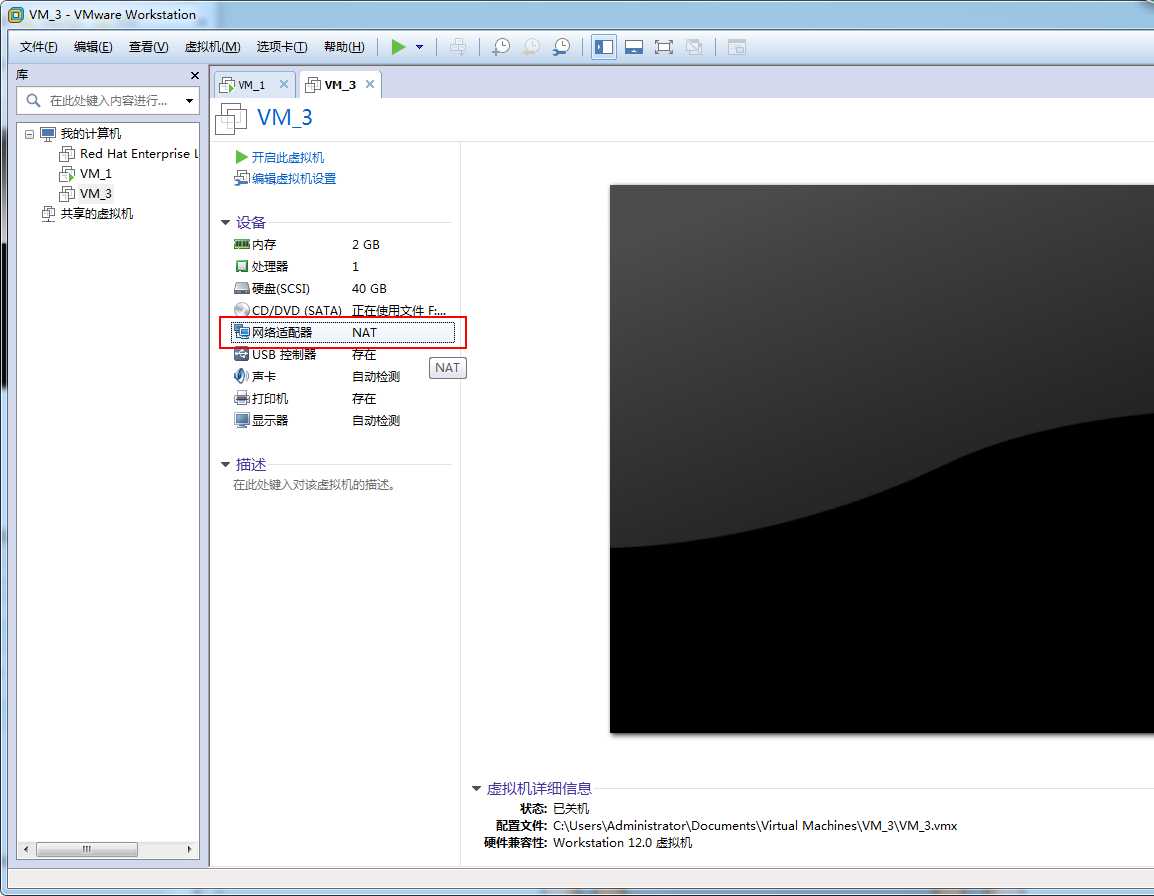
Task: Click the 显示器 display device icon
Action: coord(241,420)
